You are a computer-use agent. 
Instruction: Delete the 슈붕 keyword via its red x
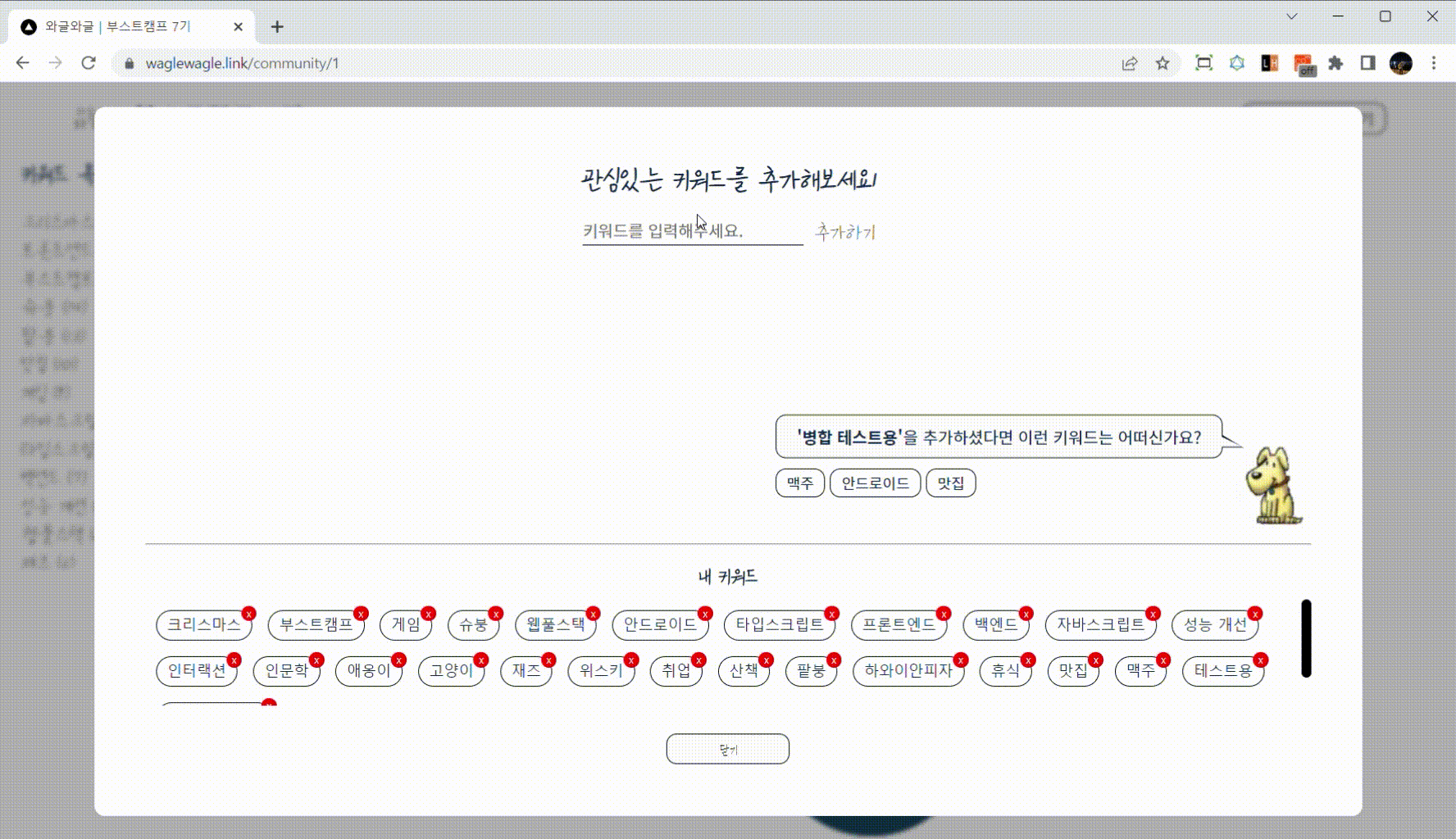click(495, 614)
